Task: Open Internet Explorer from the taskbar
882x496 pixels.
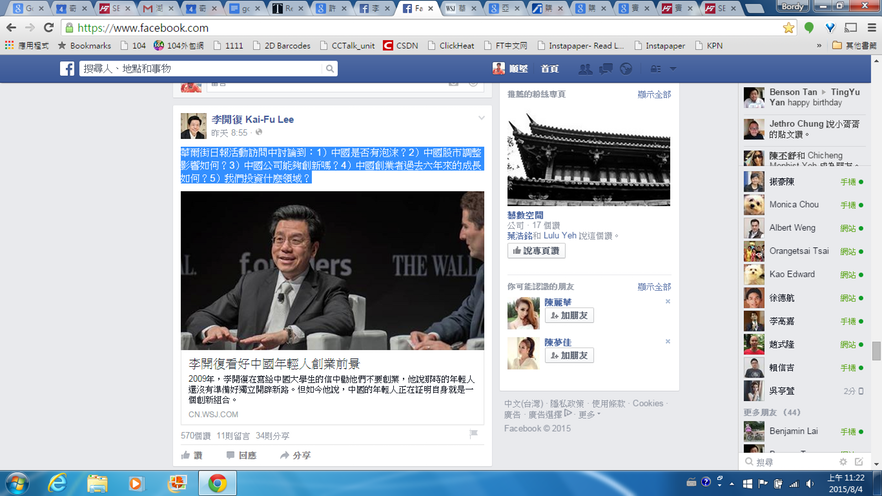Action: pos(57,483)
